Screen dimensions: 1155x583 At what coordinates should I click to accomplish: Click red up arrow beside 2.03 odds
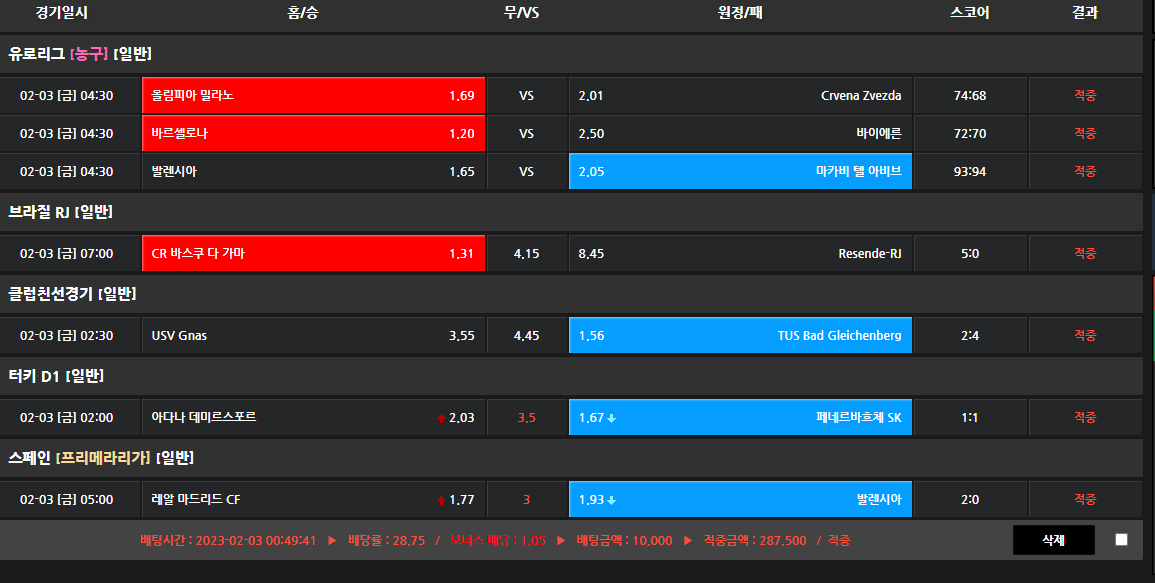[441, 418]
